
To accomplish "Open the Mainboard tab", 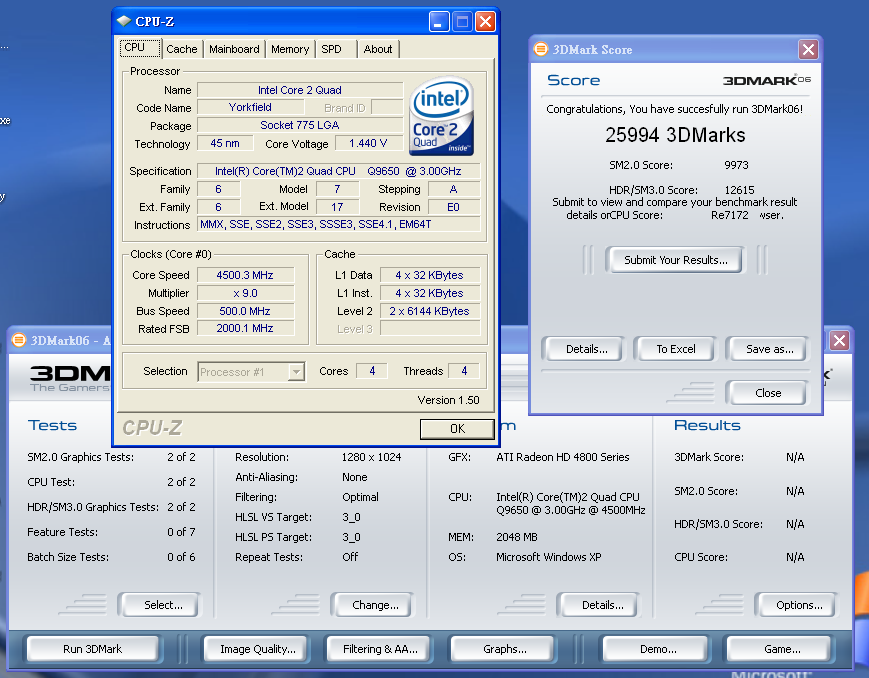I will tap(234, 49).
